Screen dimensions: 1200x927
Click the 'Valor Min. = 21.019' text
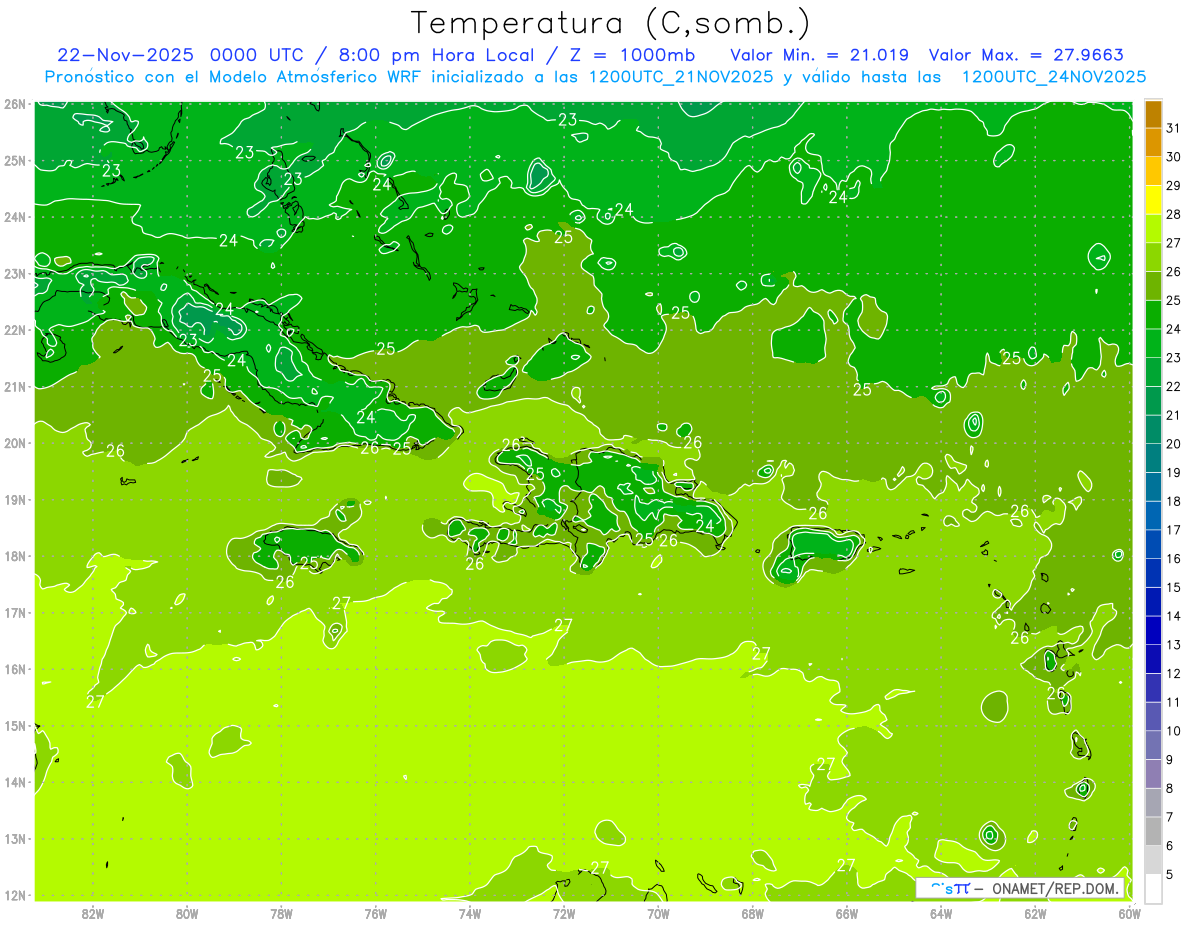(x=820, y=55)
